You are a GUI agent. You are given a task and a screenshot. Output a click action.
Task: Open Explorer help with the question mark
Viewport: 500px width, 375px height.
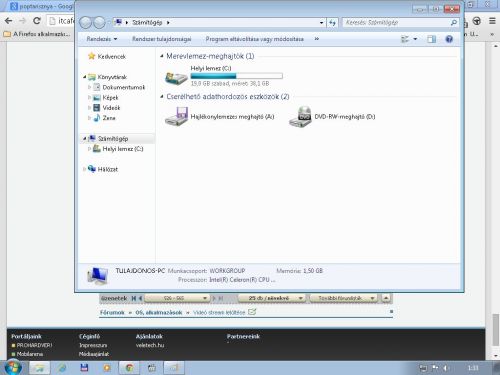click(449, 39)
